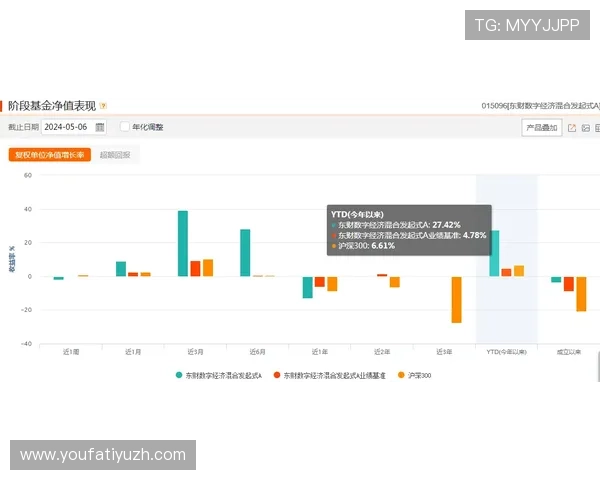Image resolution: width=600 pixels, height=480 pixels.
Task: Click the 业绩基准 4.78% line in tooltip
Action: [409, 235]
